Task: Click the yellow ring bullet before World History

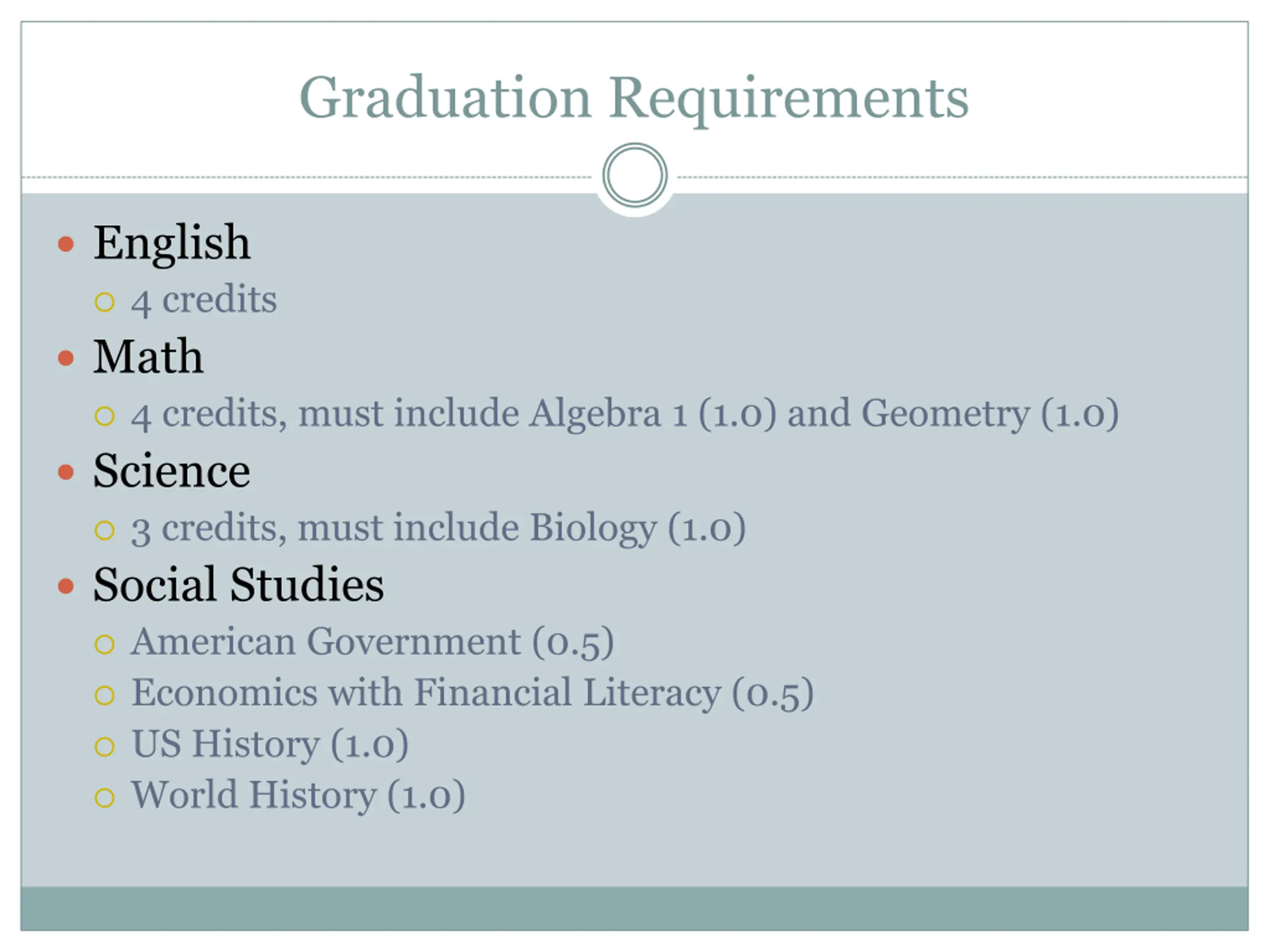Action: 105,798
